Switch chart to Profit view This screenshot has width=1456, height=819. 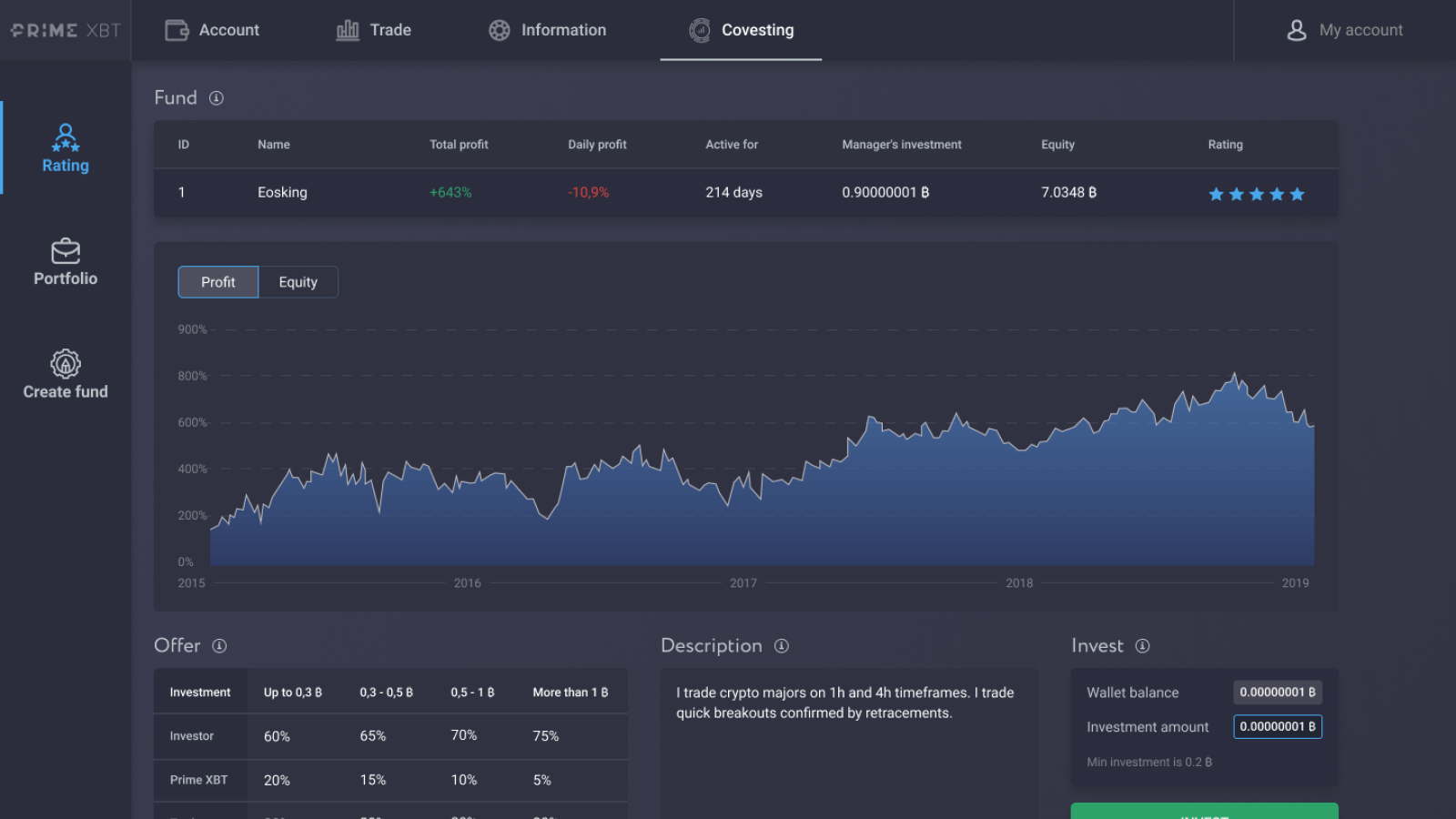point(218,282)
